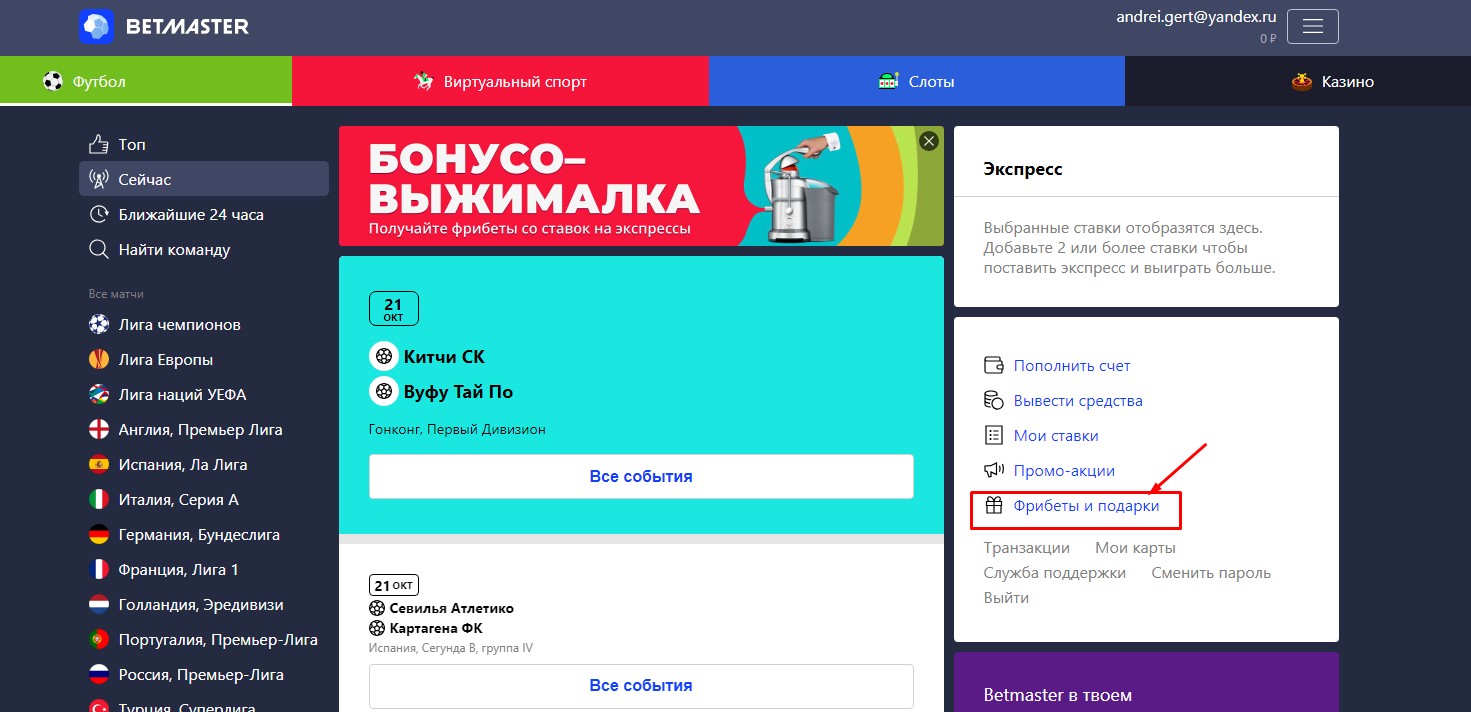
Task: Open Италия, Серия А
Action: coord(204,500)
